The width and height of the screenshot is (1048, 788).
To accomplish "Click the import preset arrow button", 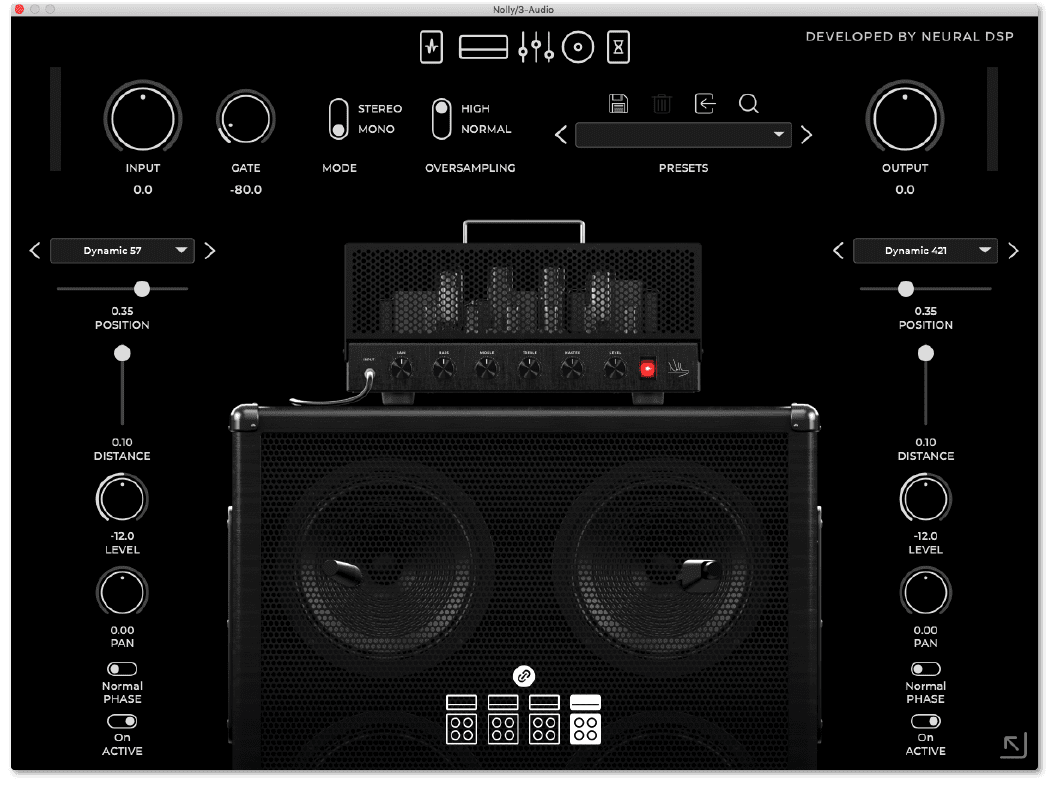I will (706, 103).
